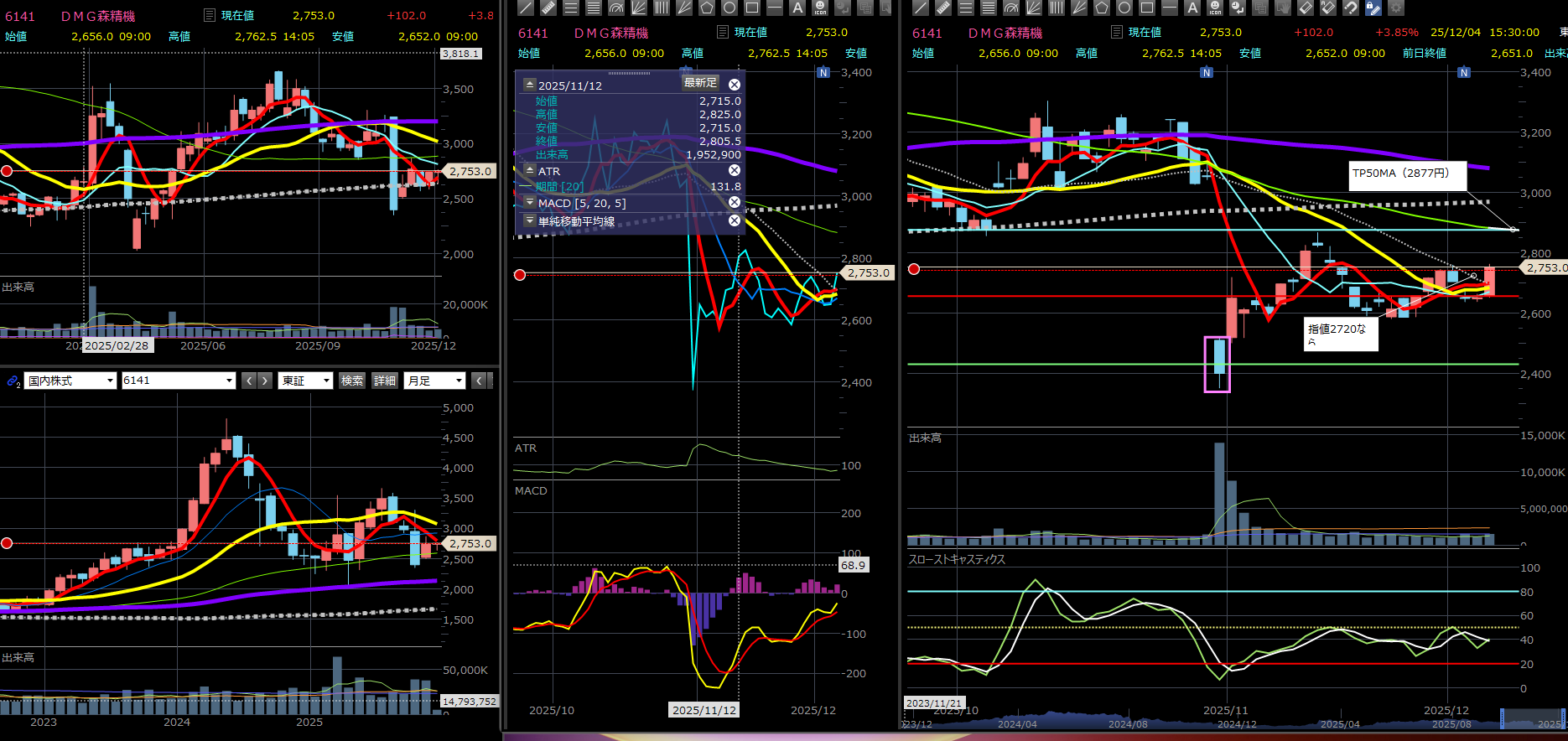Open the smiley icon stamp tool in right toolbar
Screen dimensions: 1568x741
pyautogui.click(x=1215, y=8)
